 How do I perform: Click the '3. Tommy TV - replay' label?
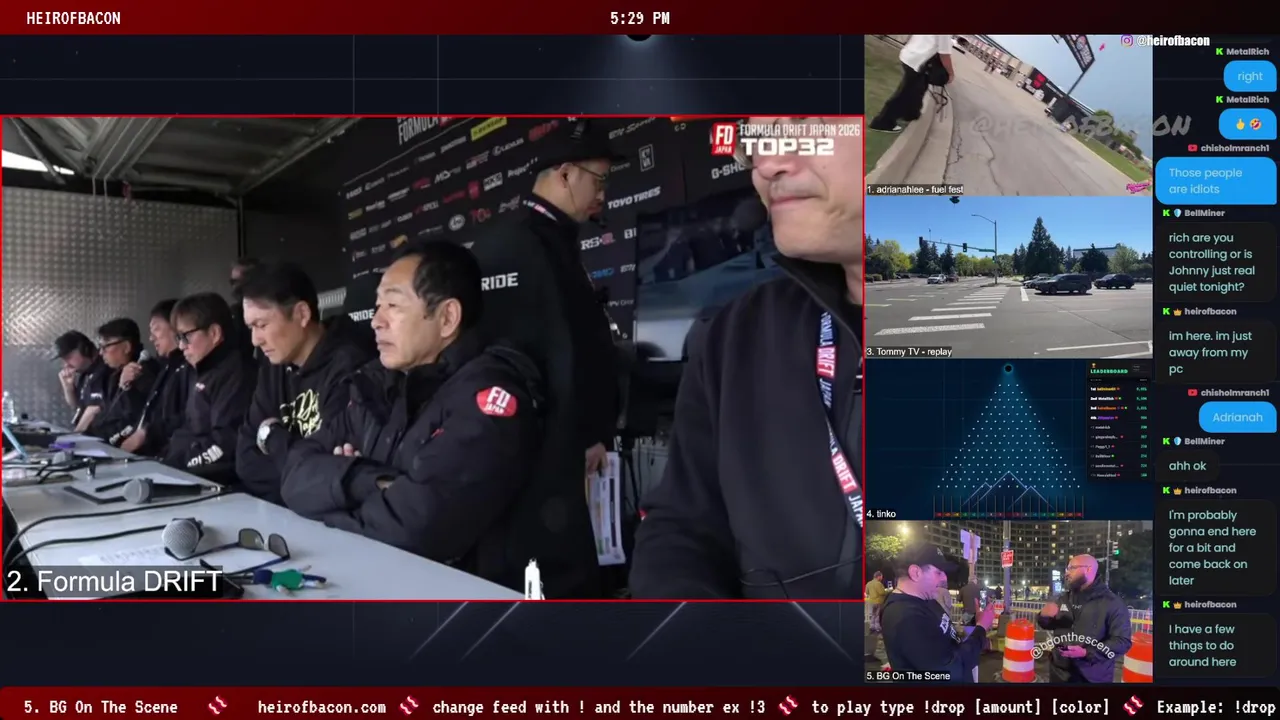coord(909,352)
